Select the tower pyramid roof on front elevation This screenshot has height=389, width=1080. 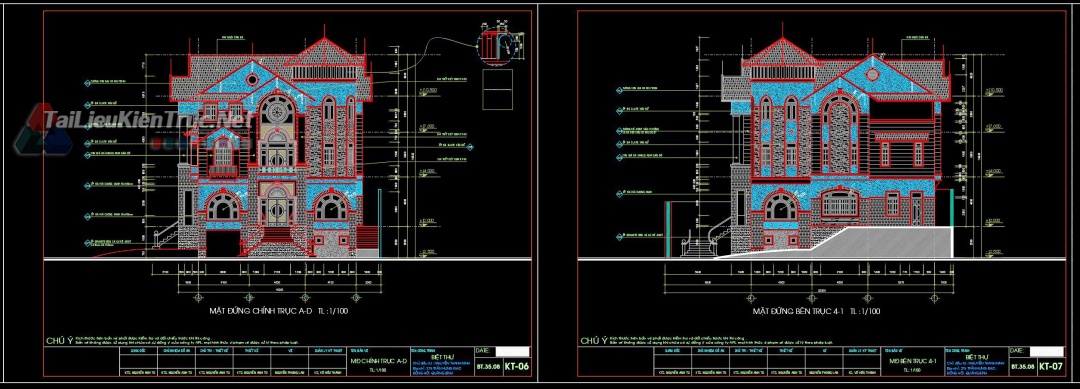tap(324, 54)
